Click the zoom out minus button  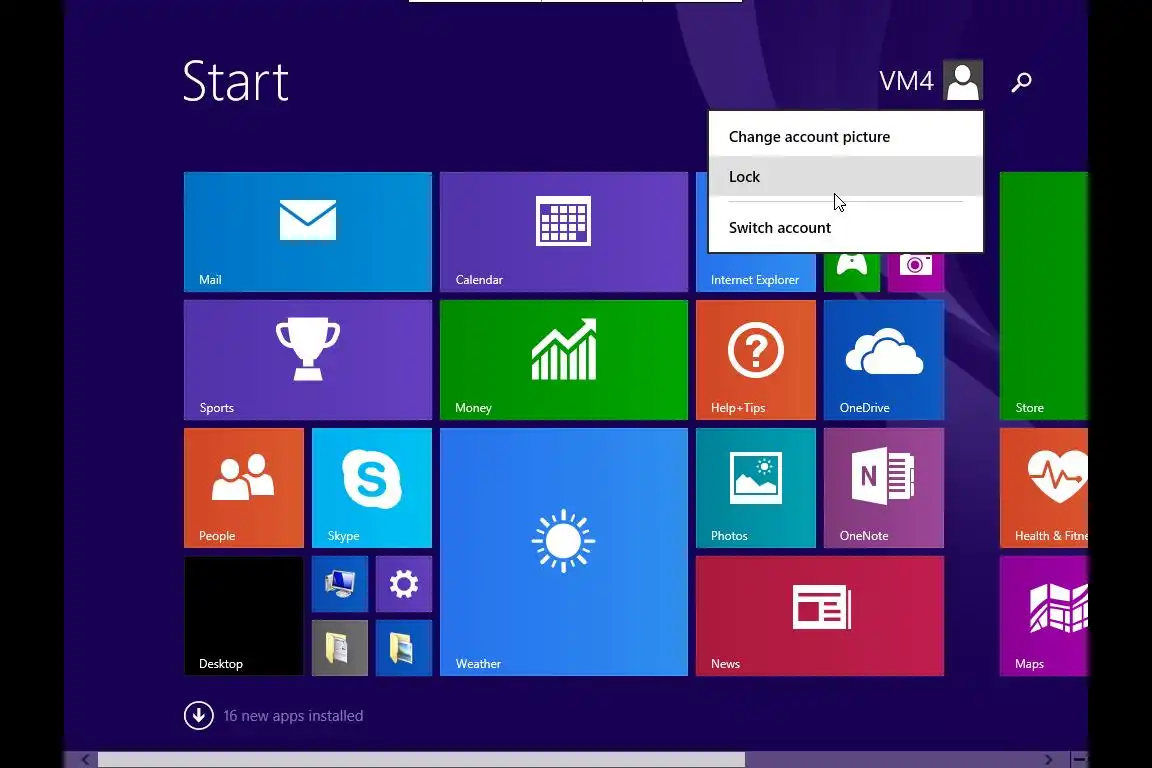1079,759
